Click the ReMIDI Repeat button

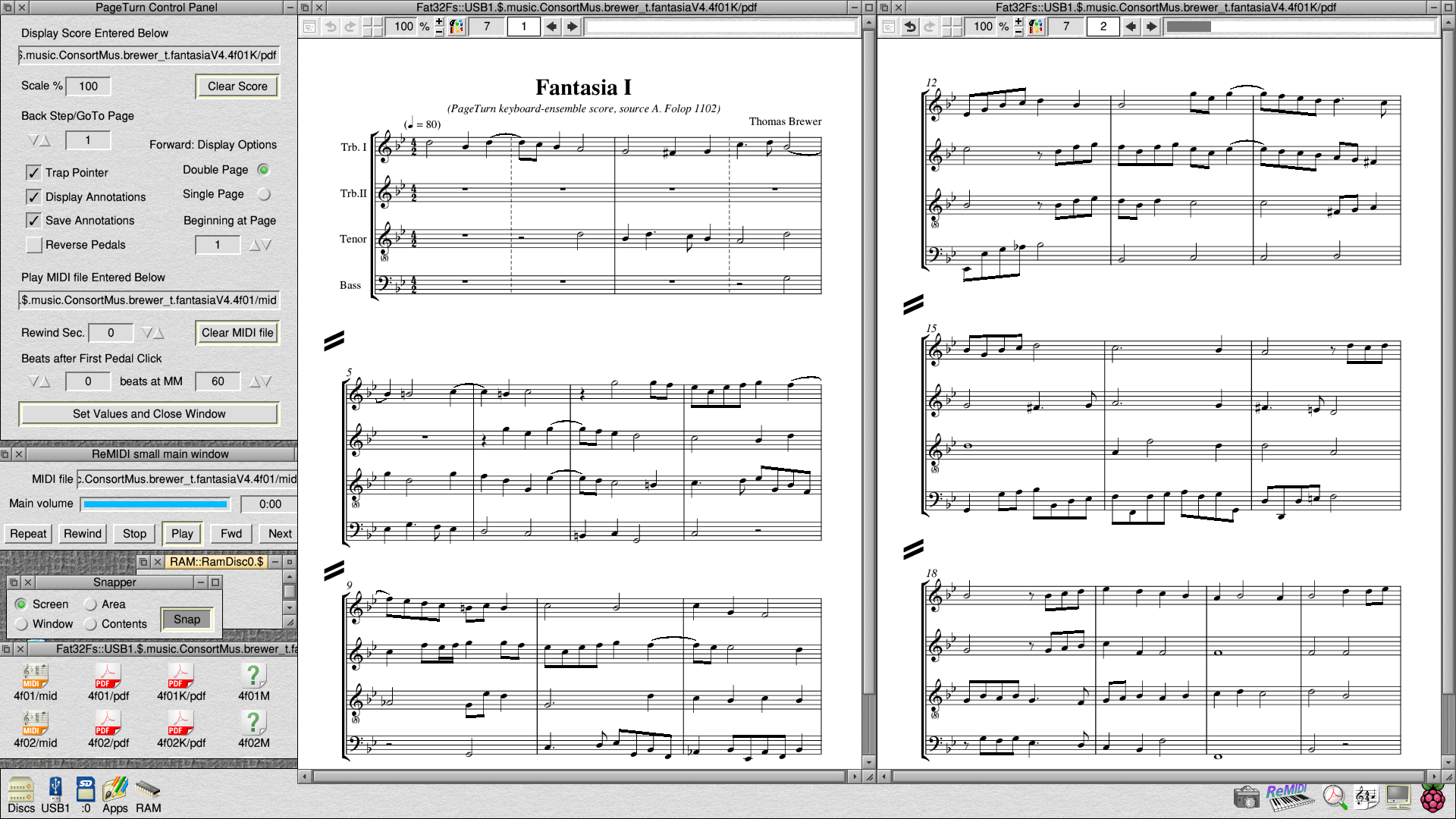coord(28,534)
